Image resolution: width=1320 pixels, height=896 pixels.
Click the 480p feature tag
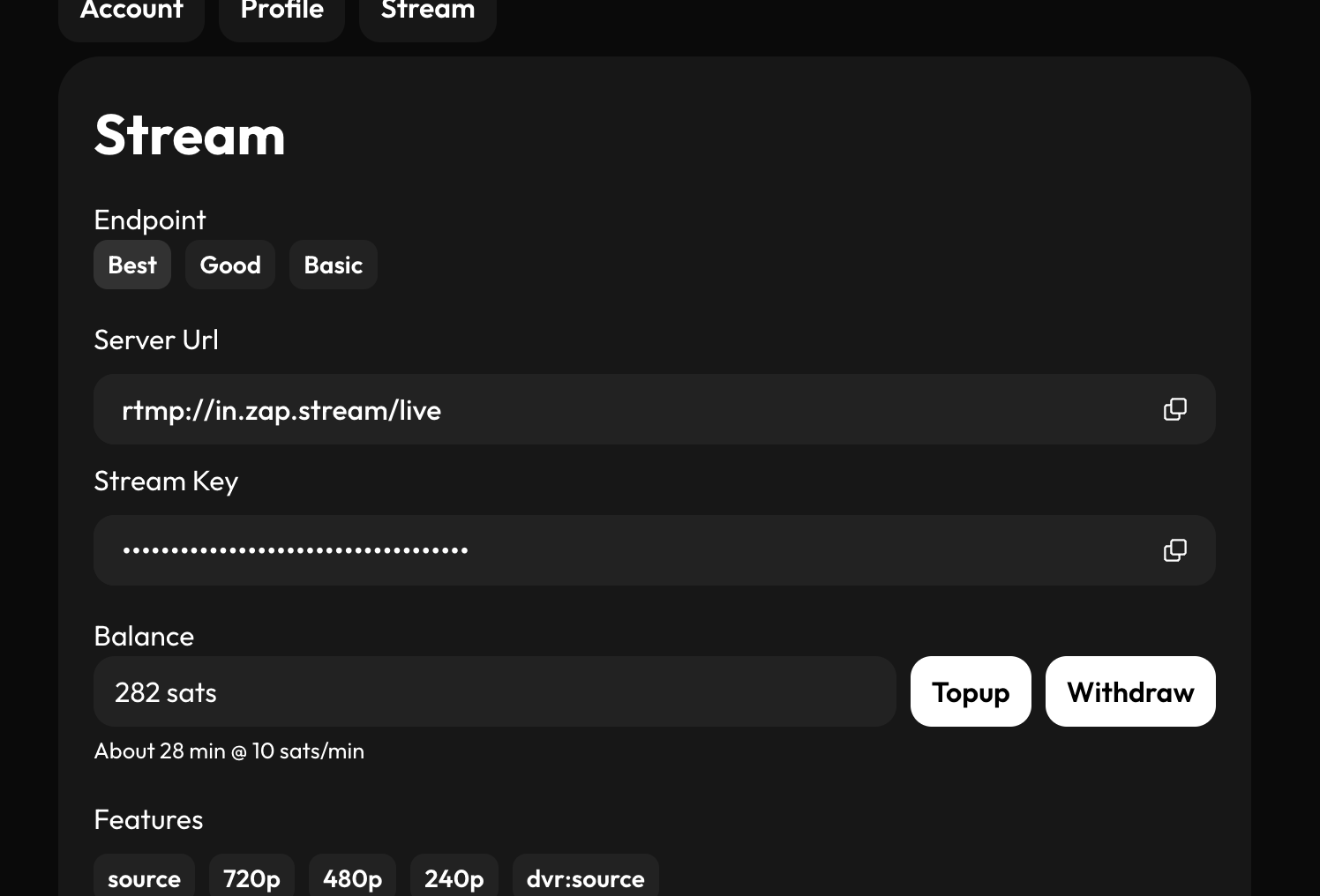(x=352, y=877)
